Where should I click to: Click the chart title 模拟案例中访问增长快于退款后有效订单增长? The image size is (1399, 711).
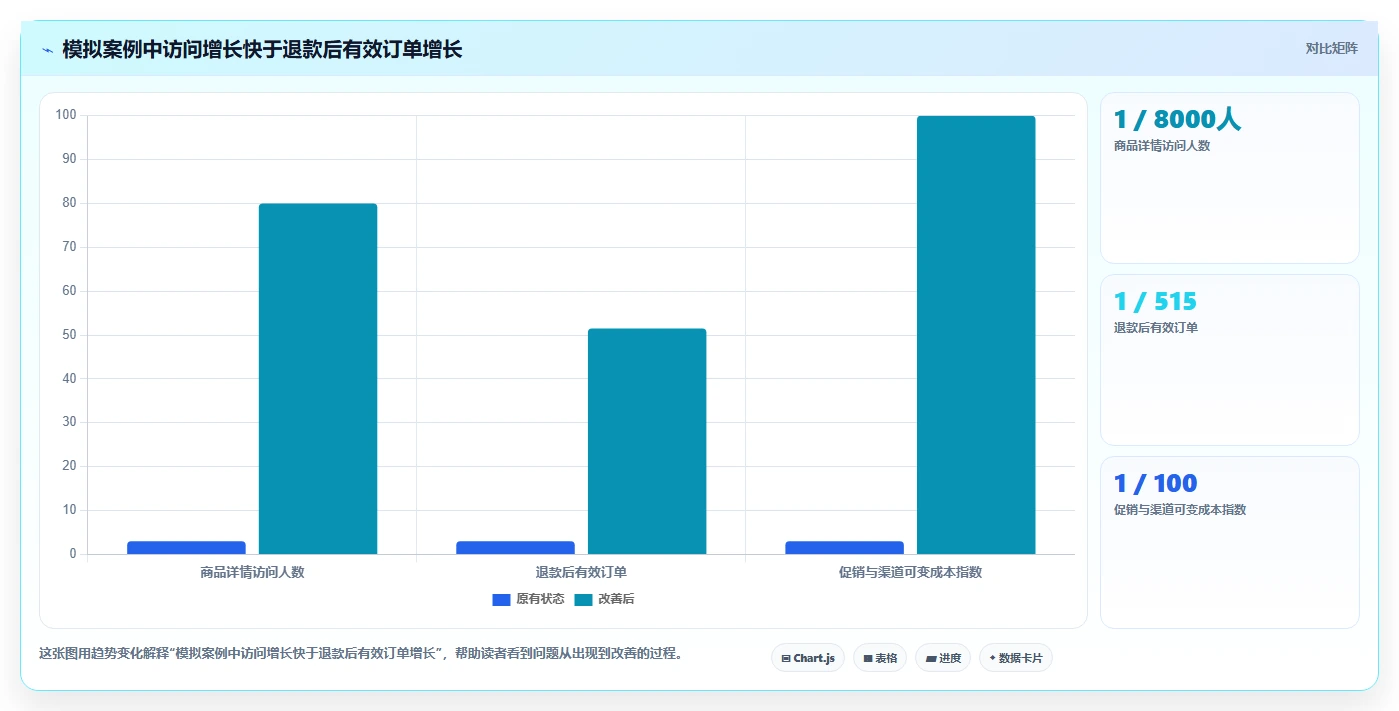point(262,49)
